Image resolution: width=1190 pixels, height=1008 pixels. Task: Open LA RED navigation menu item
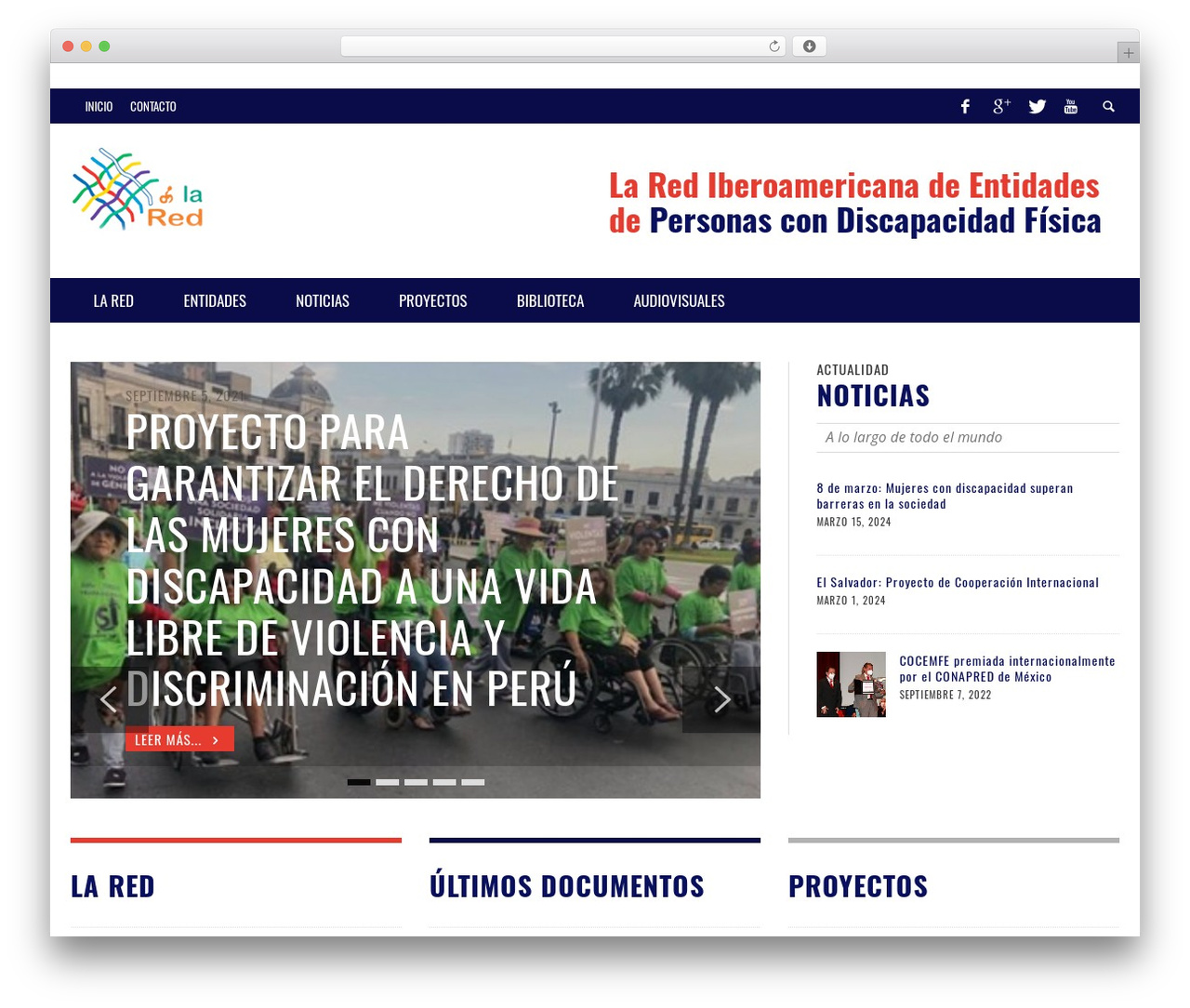(x=113, y=300)
